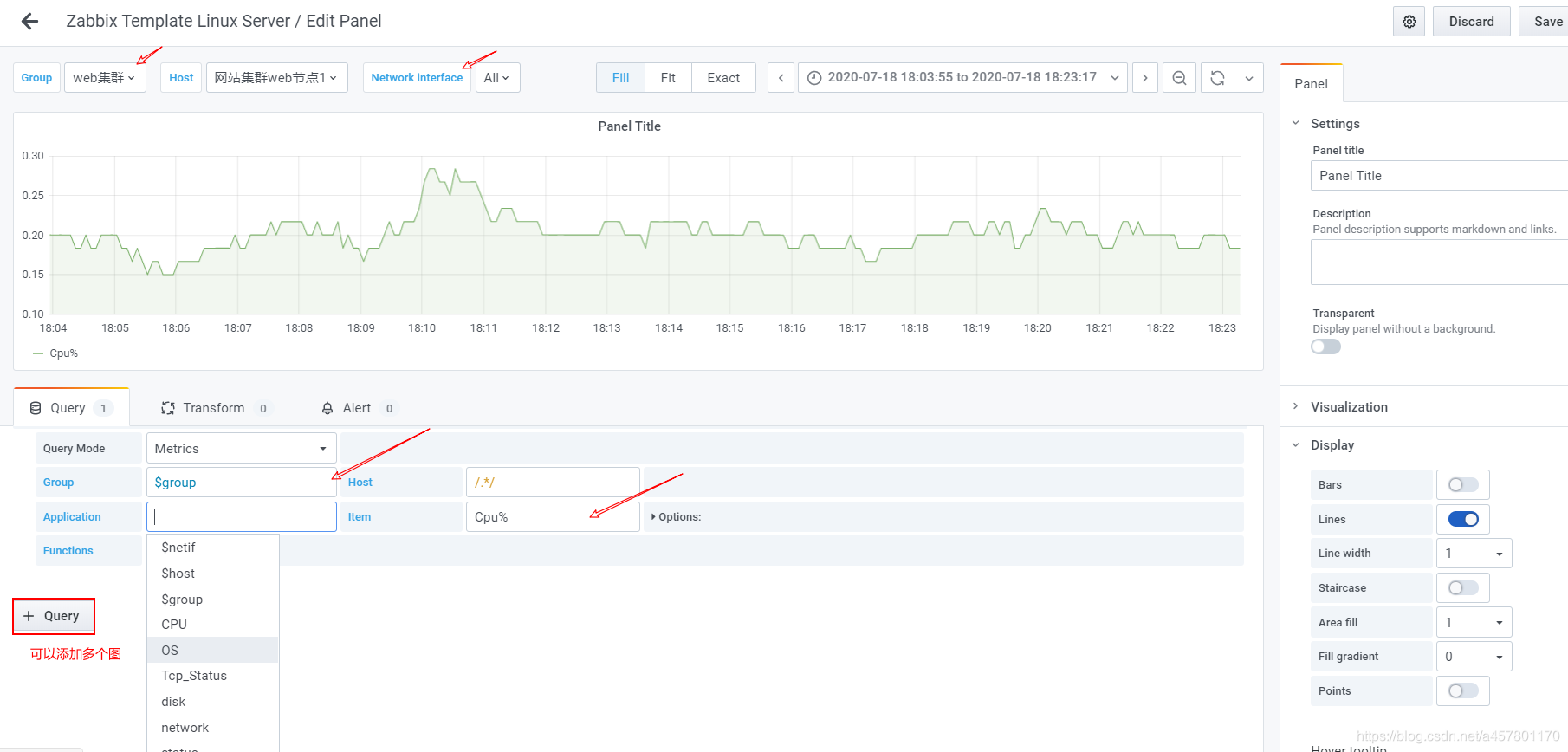Screen dimensions: 1568x752
Task: Shift time range backward with left chevron
Action: (781, 78)
